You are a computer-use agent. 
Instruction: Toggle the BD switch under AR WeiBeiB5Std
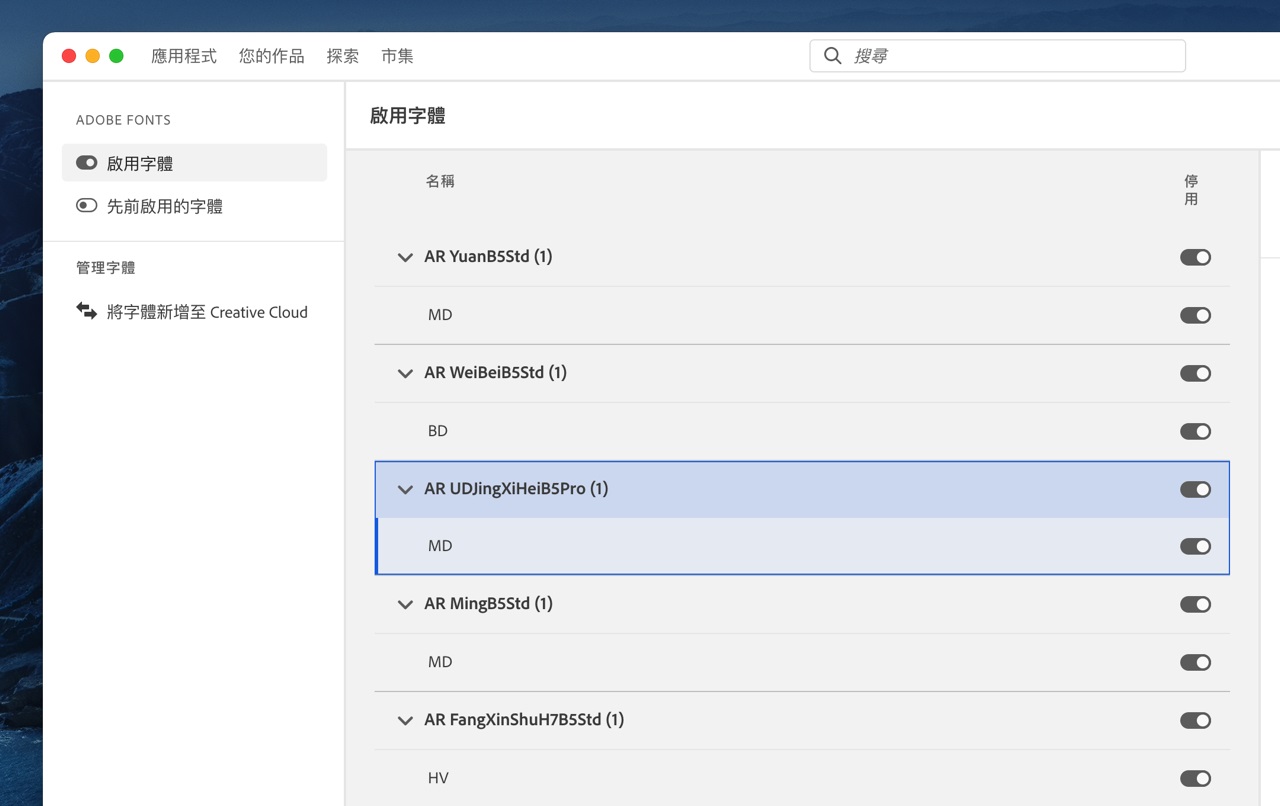click(1195, 431)
